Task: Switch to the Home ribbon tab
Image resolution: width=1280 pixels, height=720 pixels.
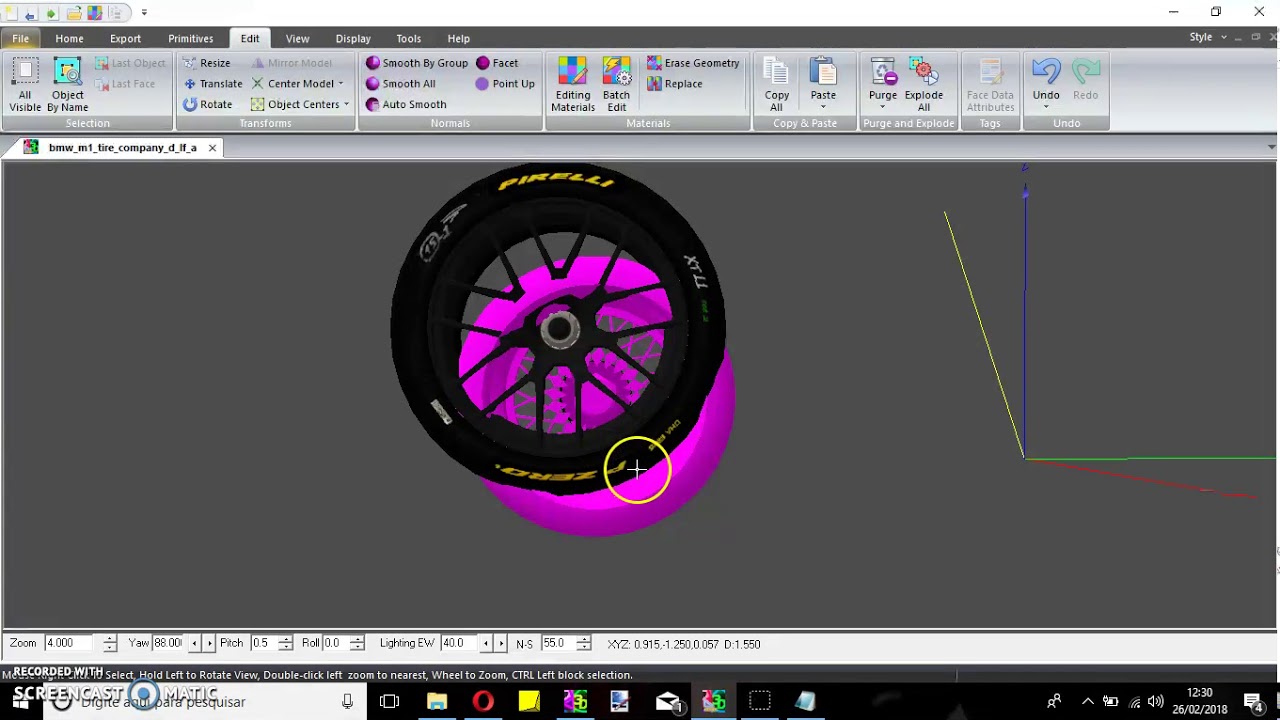Action: [x=69, y=38]
